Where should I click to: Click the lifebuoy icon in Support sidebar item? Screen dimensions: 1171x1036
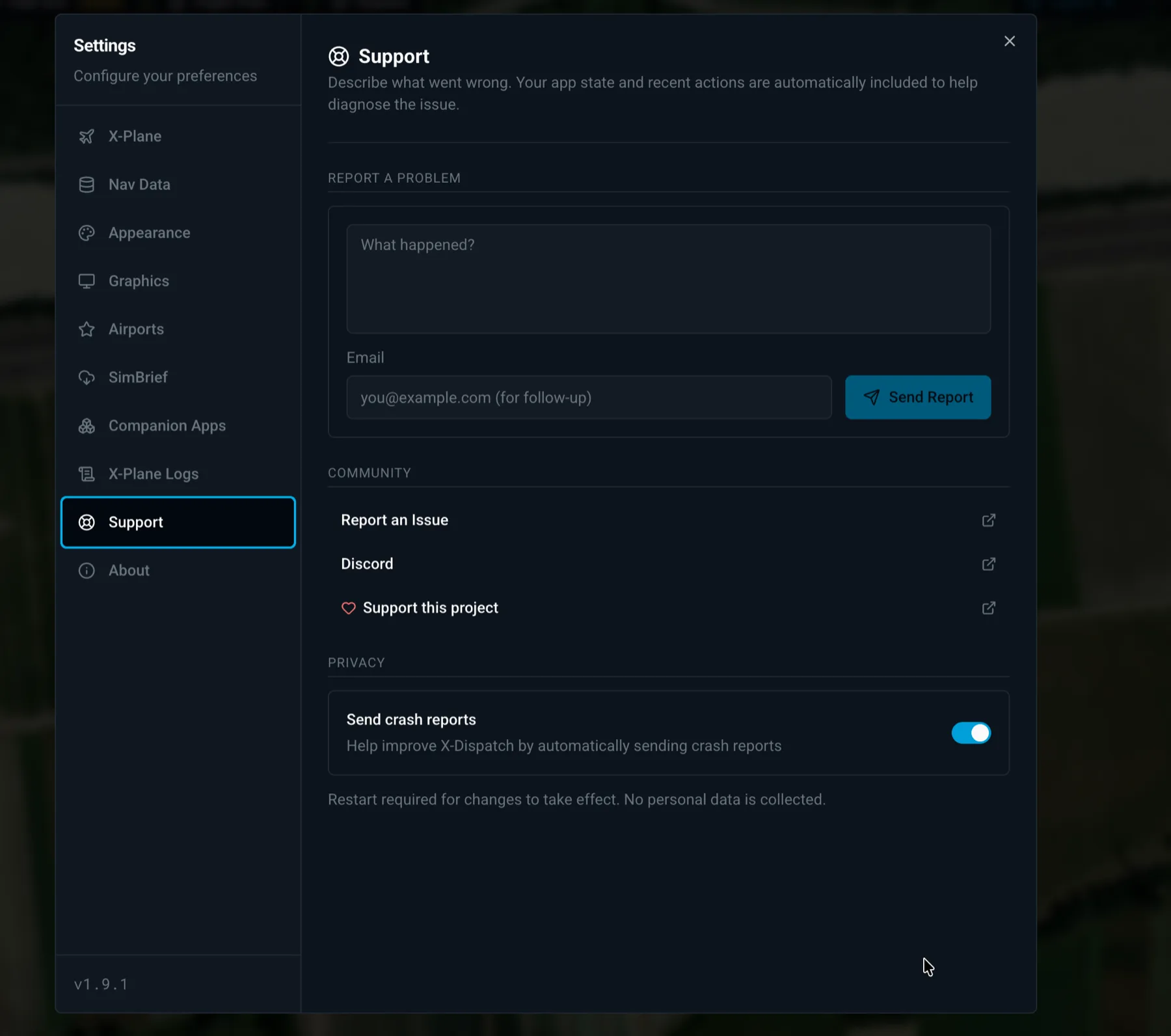[87, 522]
